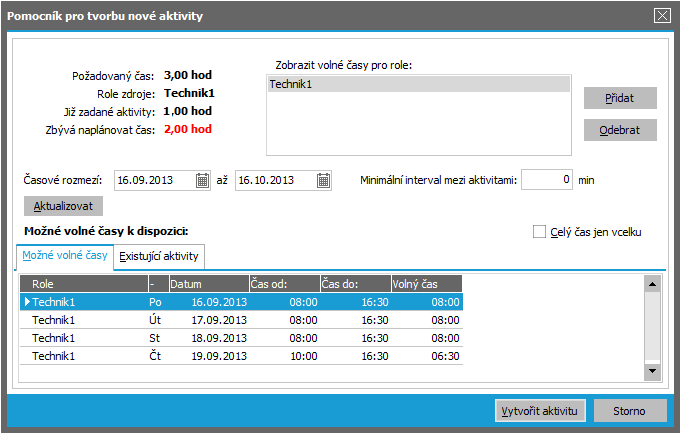Cancel with the Storno button
The height and width of the screenshot is (434, 680).
tap(630, 411)
